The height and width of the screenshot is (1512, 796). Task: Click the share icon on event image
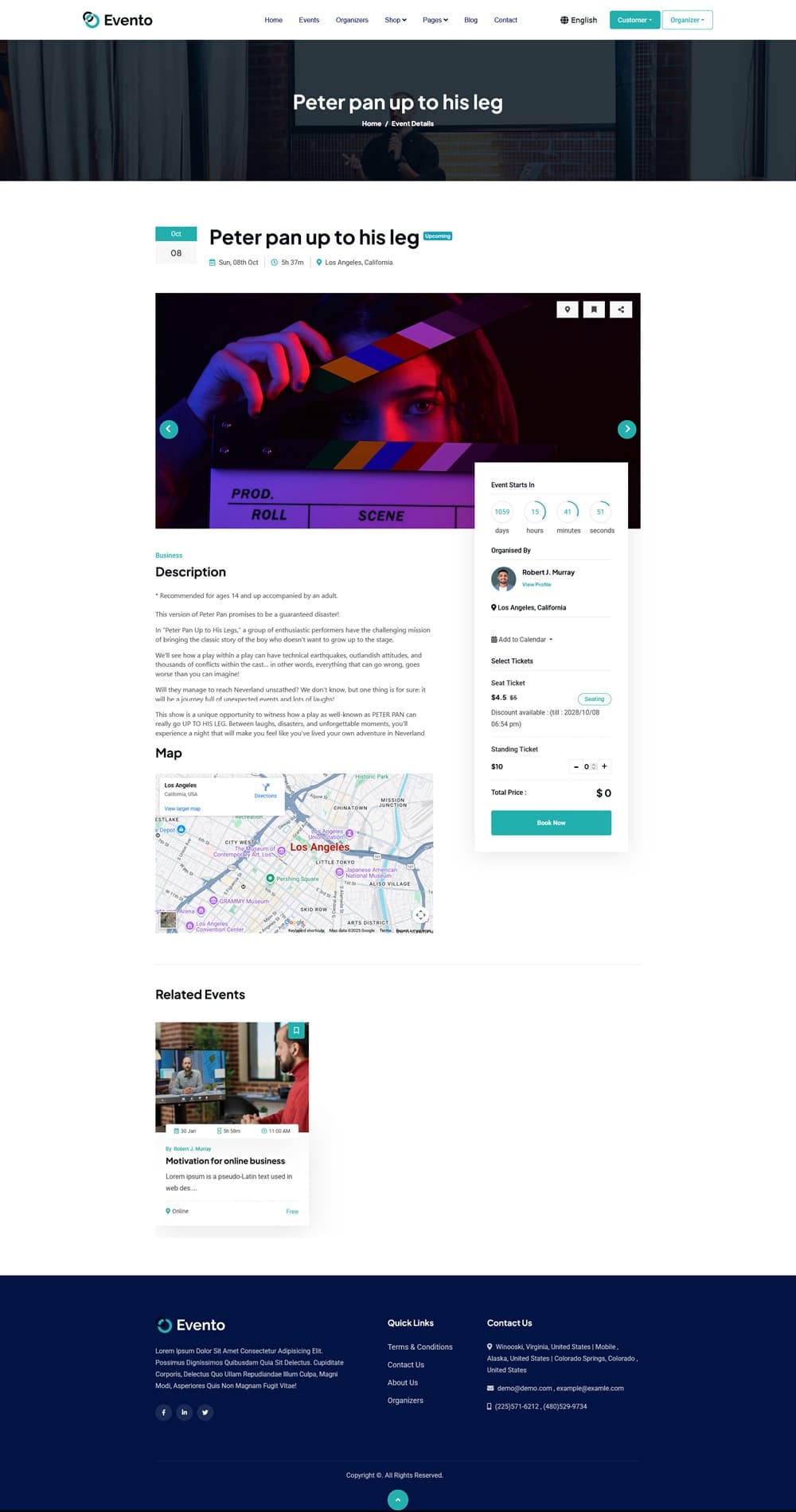coord(621,310)
